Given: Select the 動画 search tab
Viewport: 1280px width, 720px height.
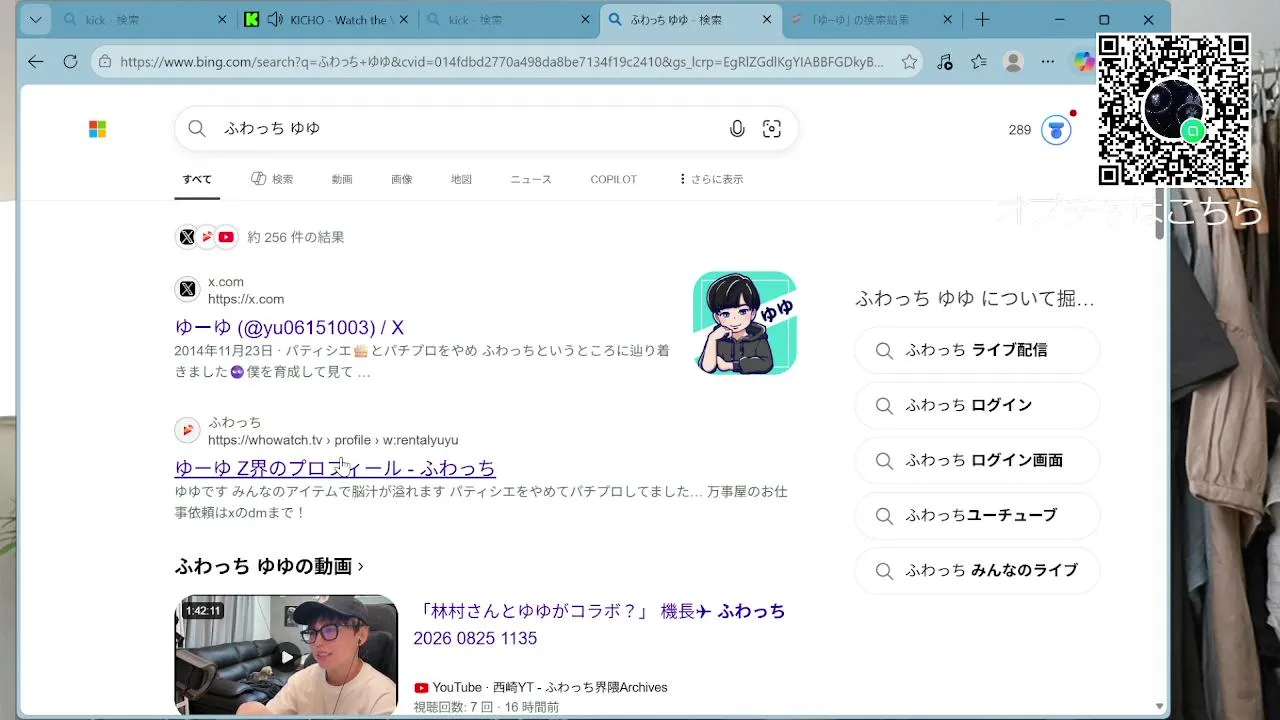Looking at the screenshot, I should pyautogui.click(x=342, y=179).
